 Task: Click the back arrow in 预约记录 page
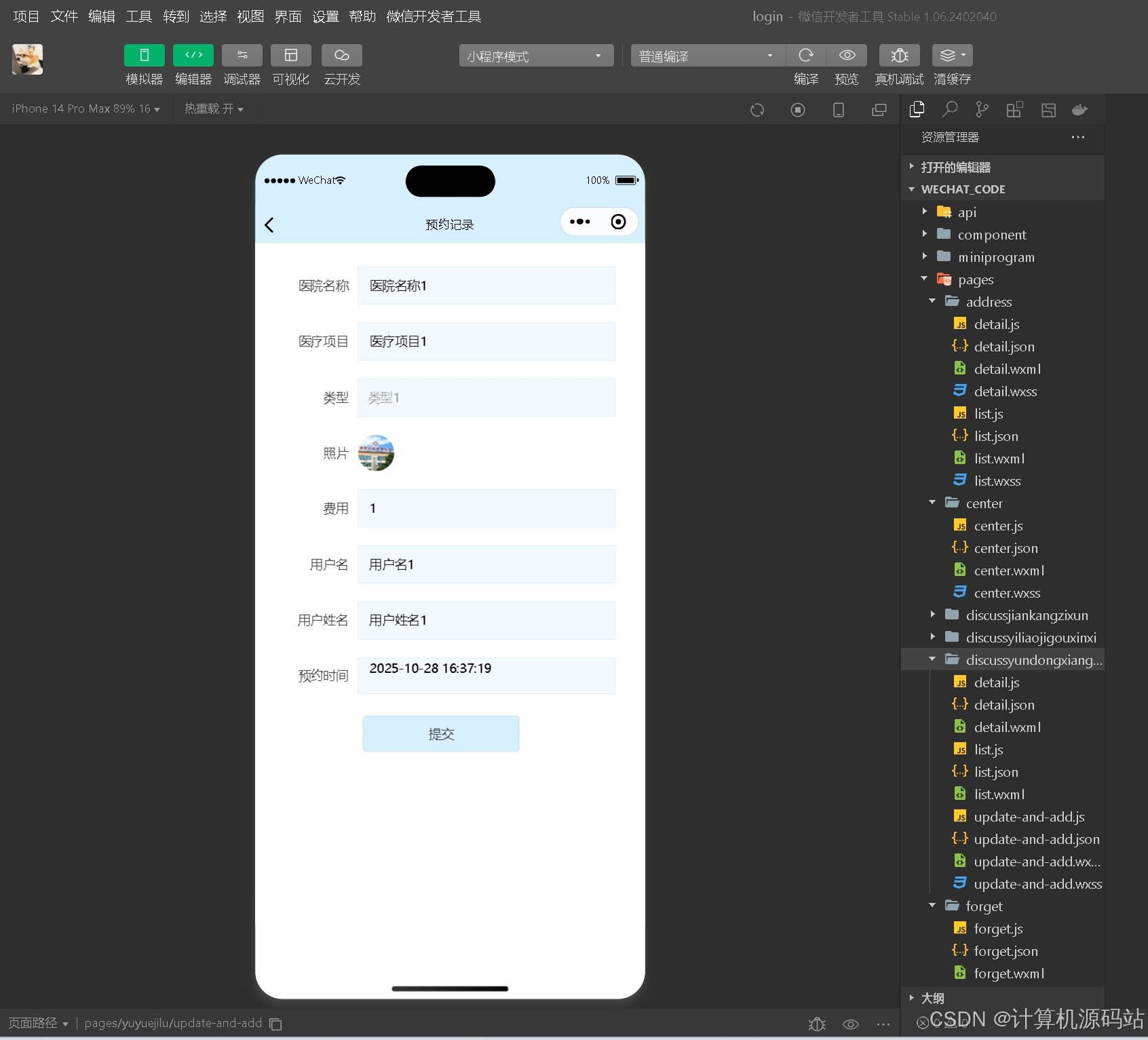269,225
